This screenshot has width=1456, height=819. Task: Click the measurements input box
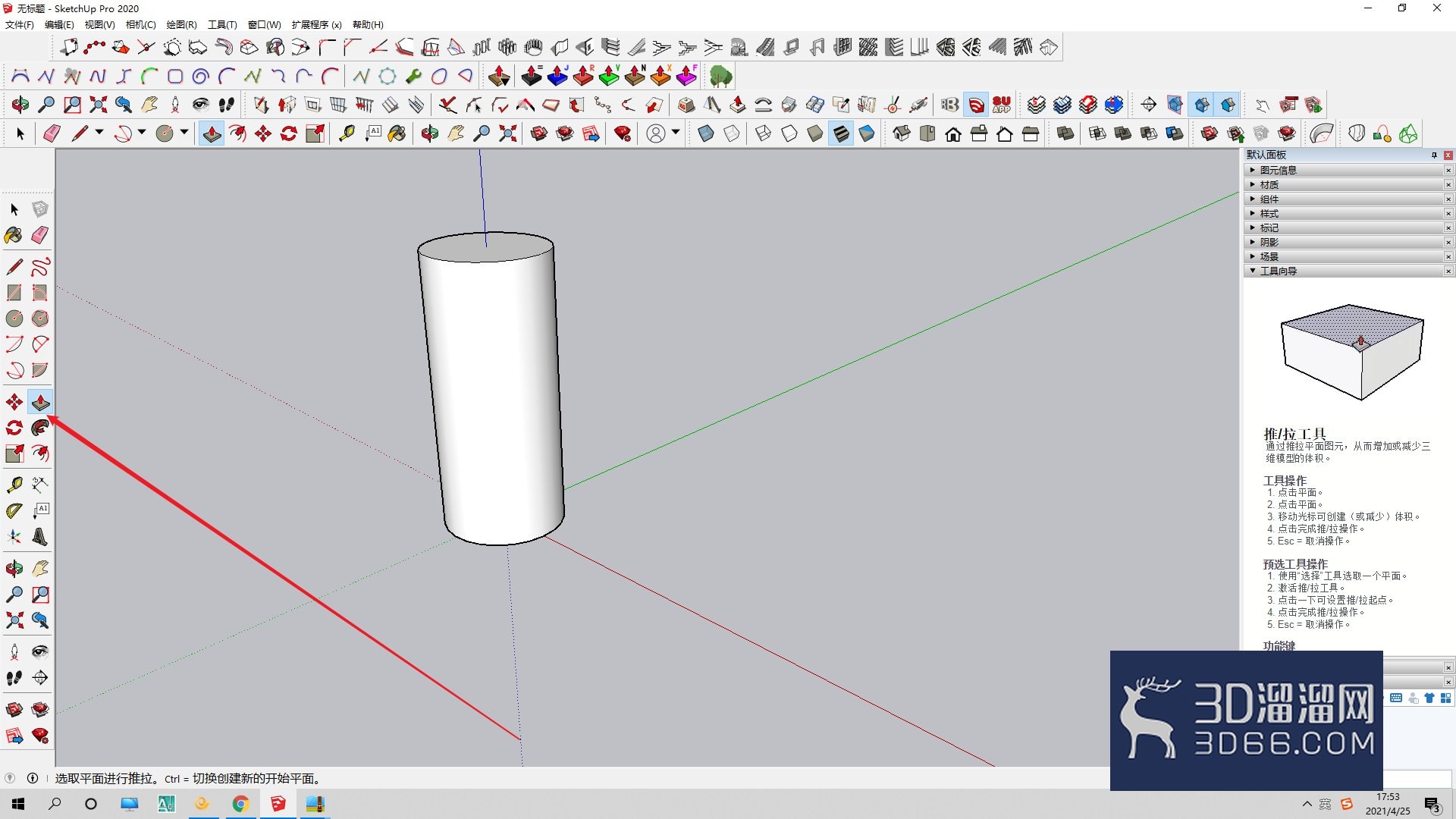[x=1417, y=779]
